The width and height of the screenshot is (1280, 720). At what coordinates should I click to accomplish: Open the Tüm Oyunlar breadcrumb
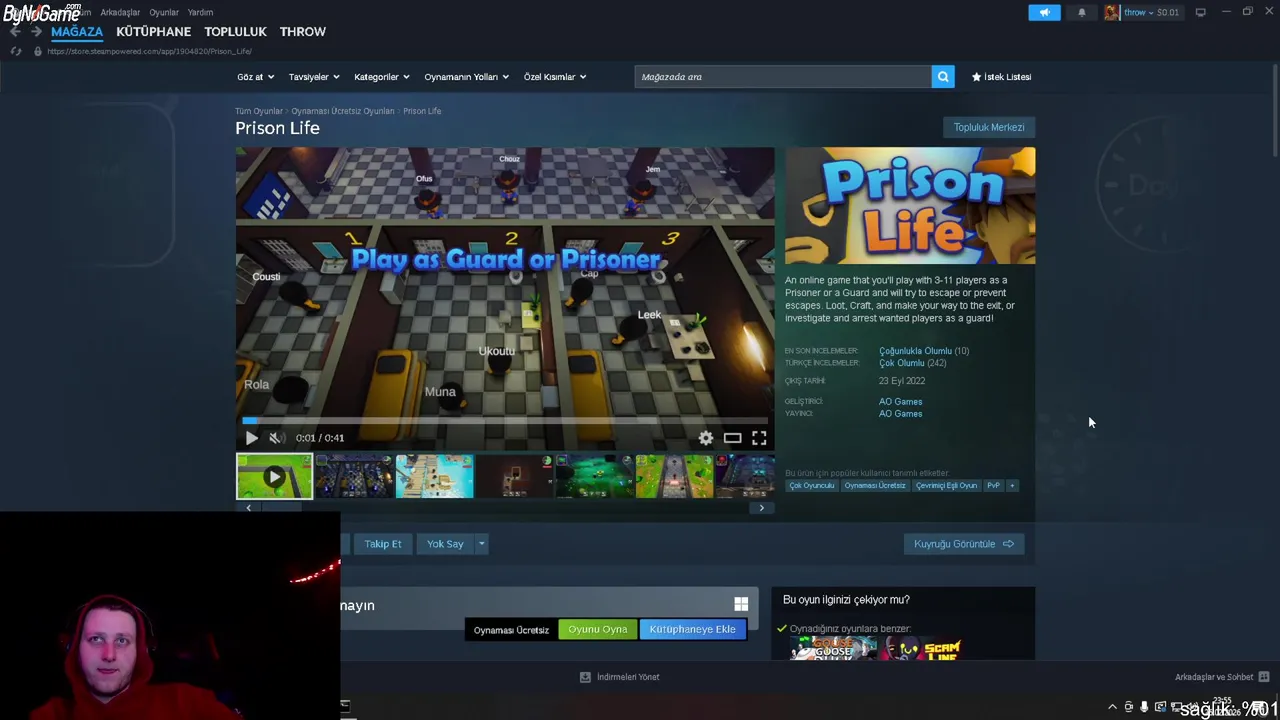pos(259,111)
